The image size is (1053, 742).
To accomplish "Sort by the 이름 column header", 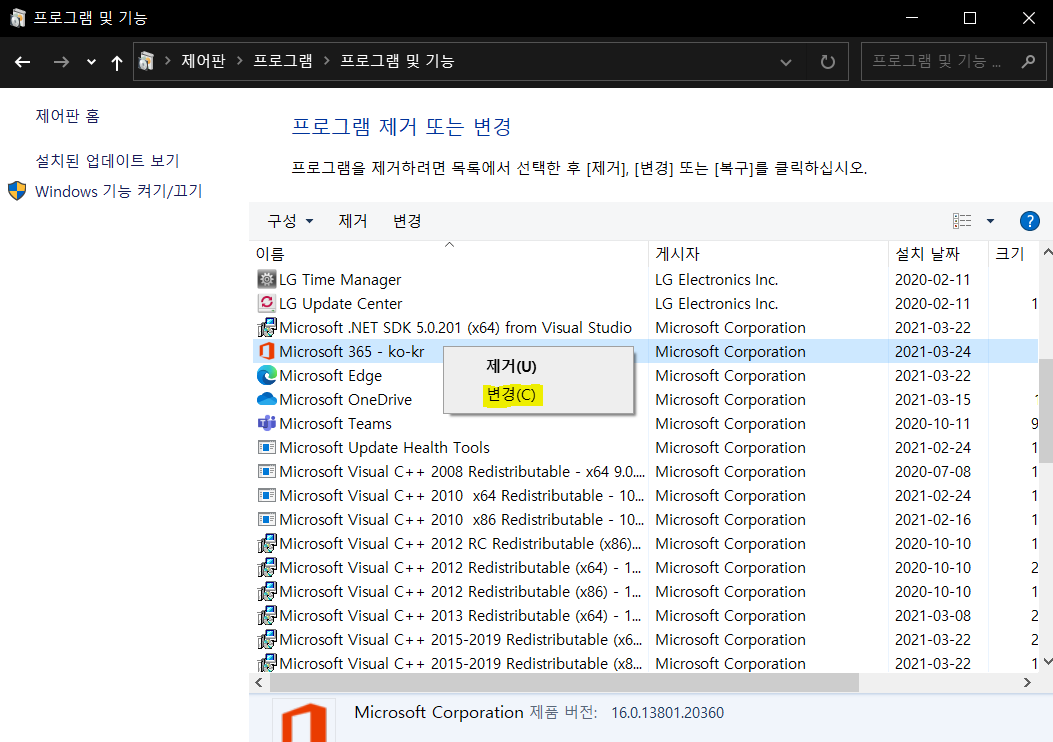I will pos(449,254).
